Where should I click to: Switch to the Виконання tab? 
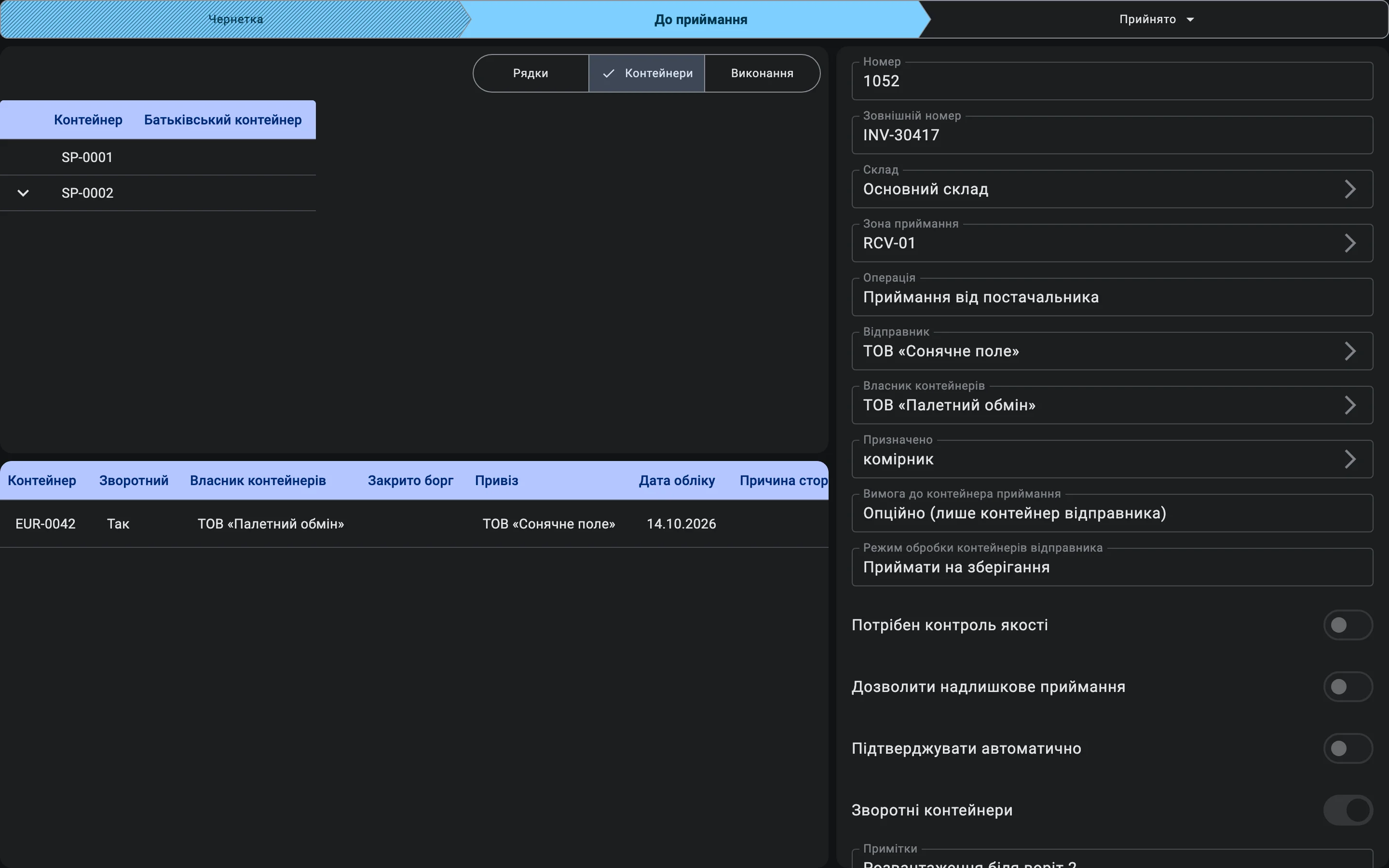click(762, 73)
